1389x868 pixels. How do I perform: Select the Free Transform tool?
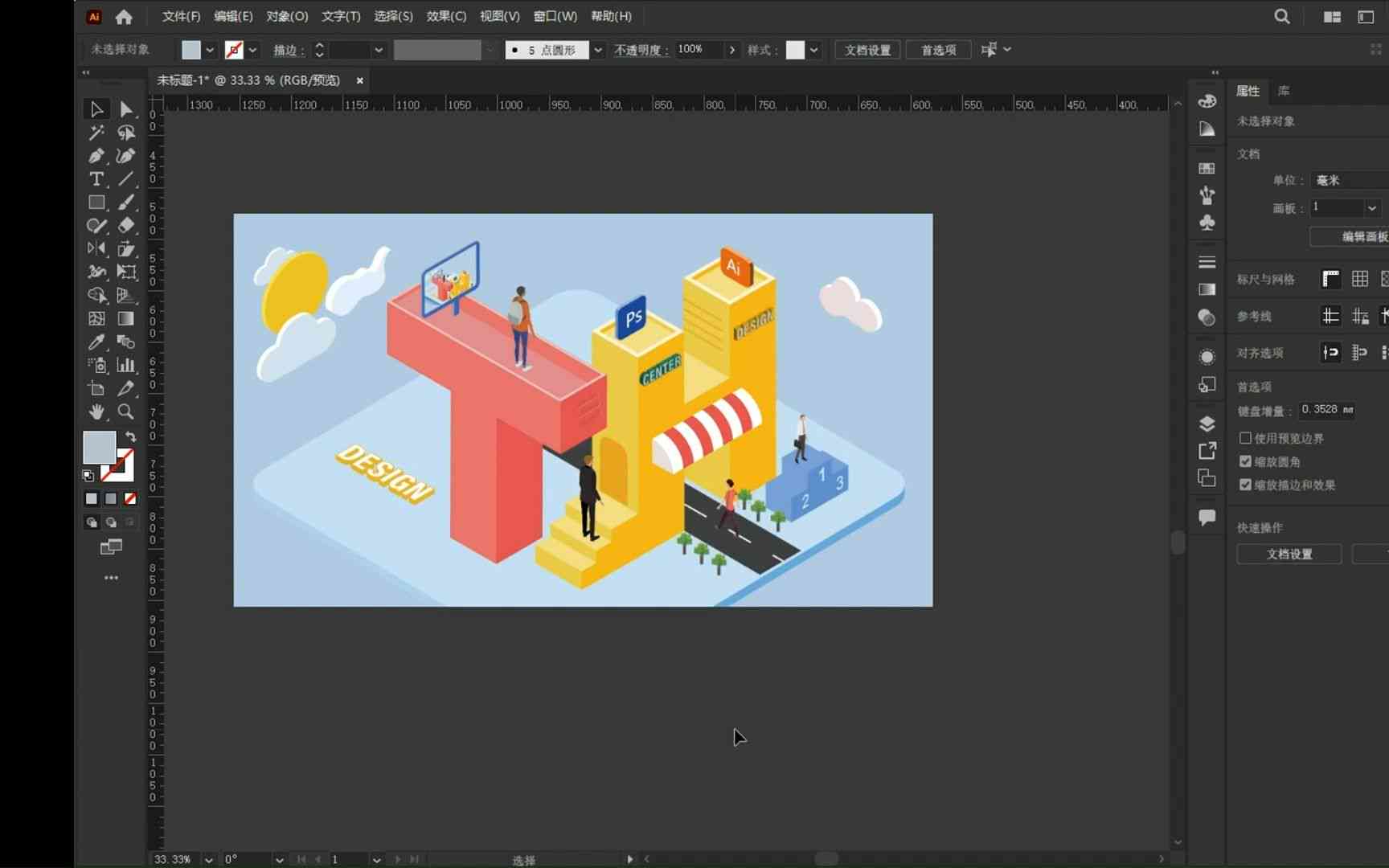point(126,272)
